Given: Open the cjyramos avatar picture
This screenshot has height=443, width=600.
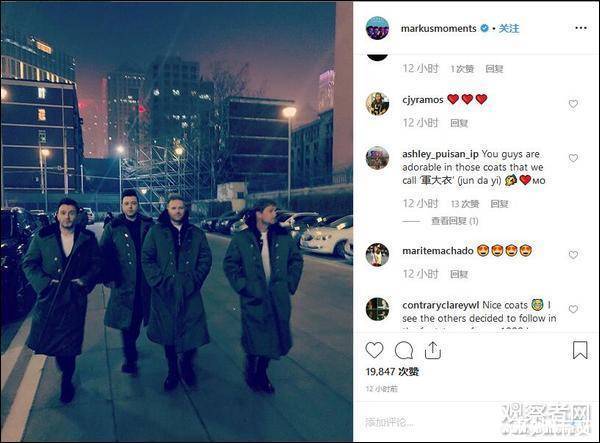Looking at the screenshot, I should point(377,104).
